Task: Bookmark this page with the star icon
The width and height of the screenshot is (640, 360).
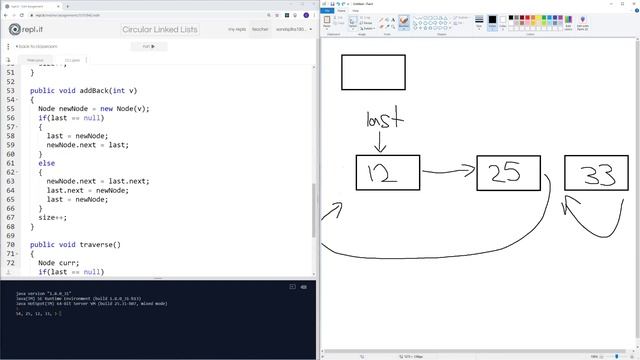Action: point(277,15)
